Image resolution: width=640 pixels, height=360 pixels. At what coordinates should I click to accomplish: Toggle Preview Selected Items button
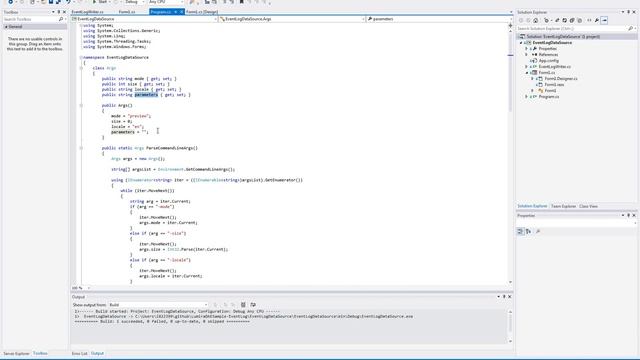pyautogui.click(x=604, y=20)
